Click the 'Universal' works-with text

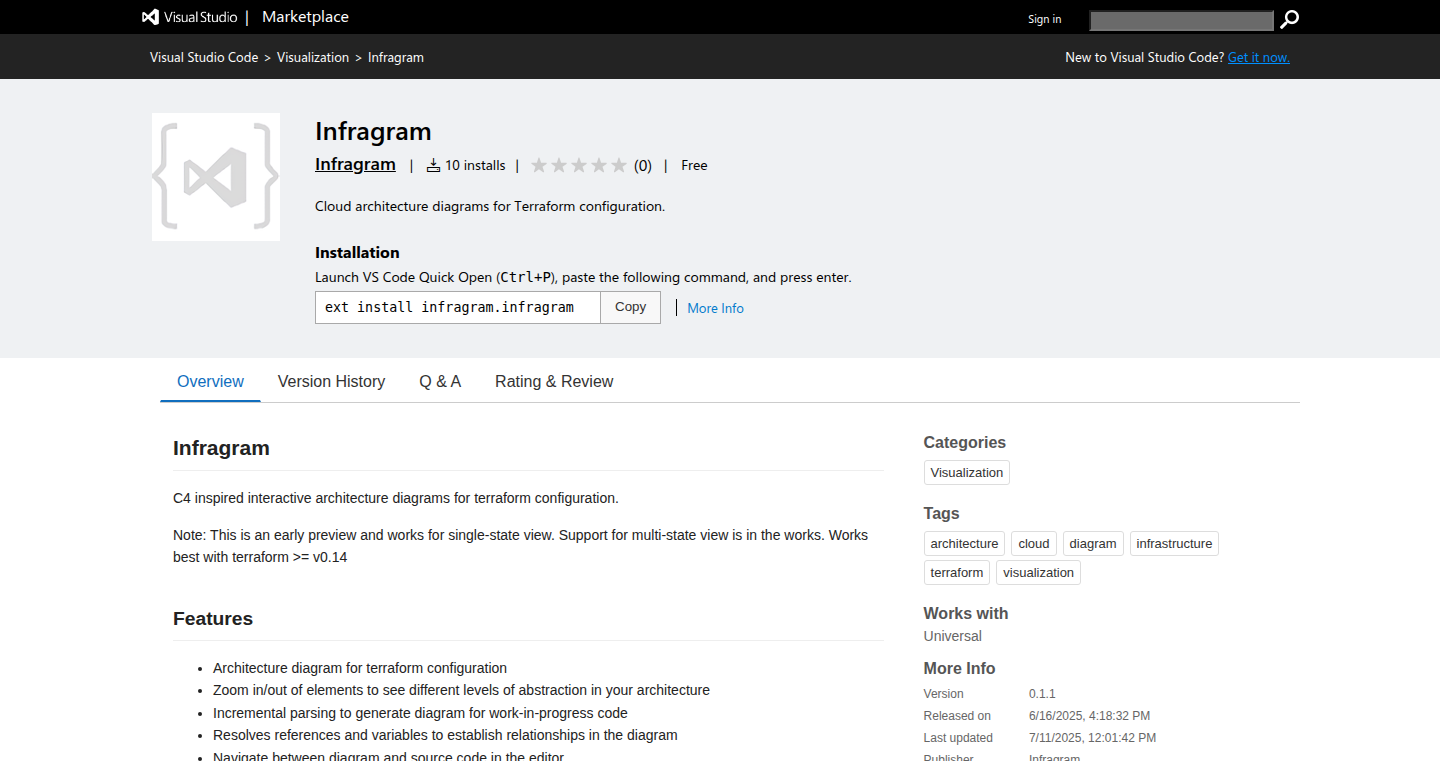[952, 636]
